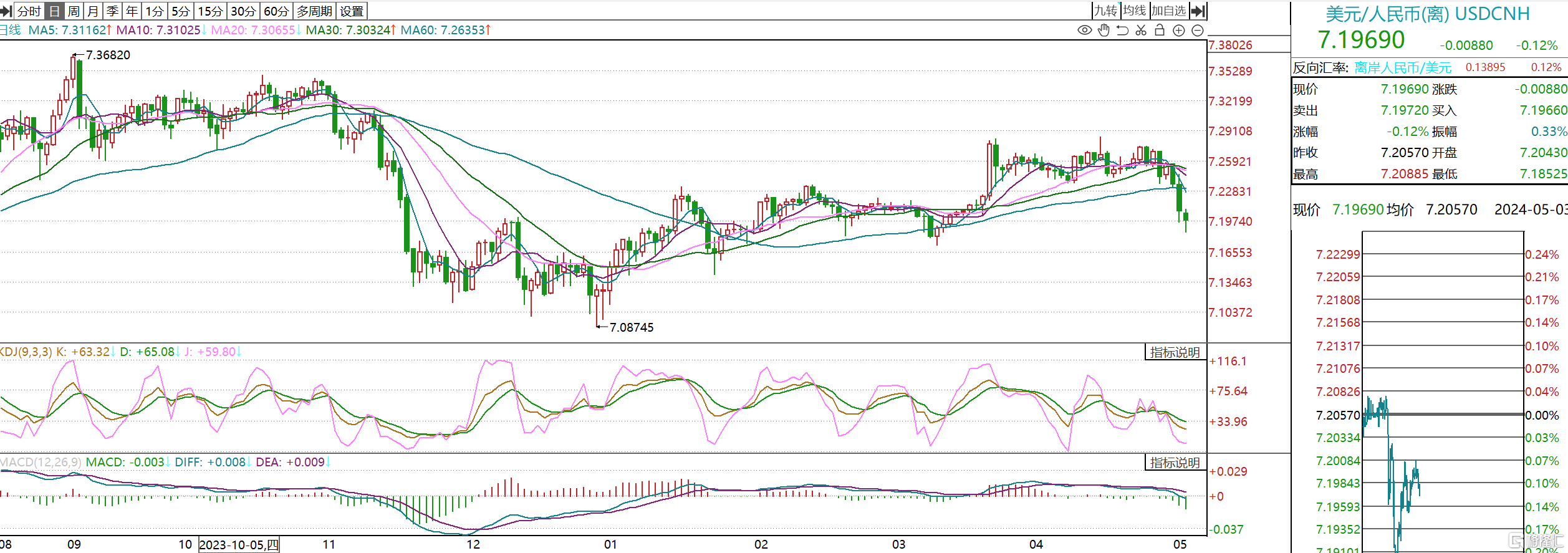This screenshot has width=1568, height=553.
Task: Switch to the 分时 intraday tab
Action: (29, 11)
